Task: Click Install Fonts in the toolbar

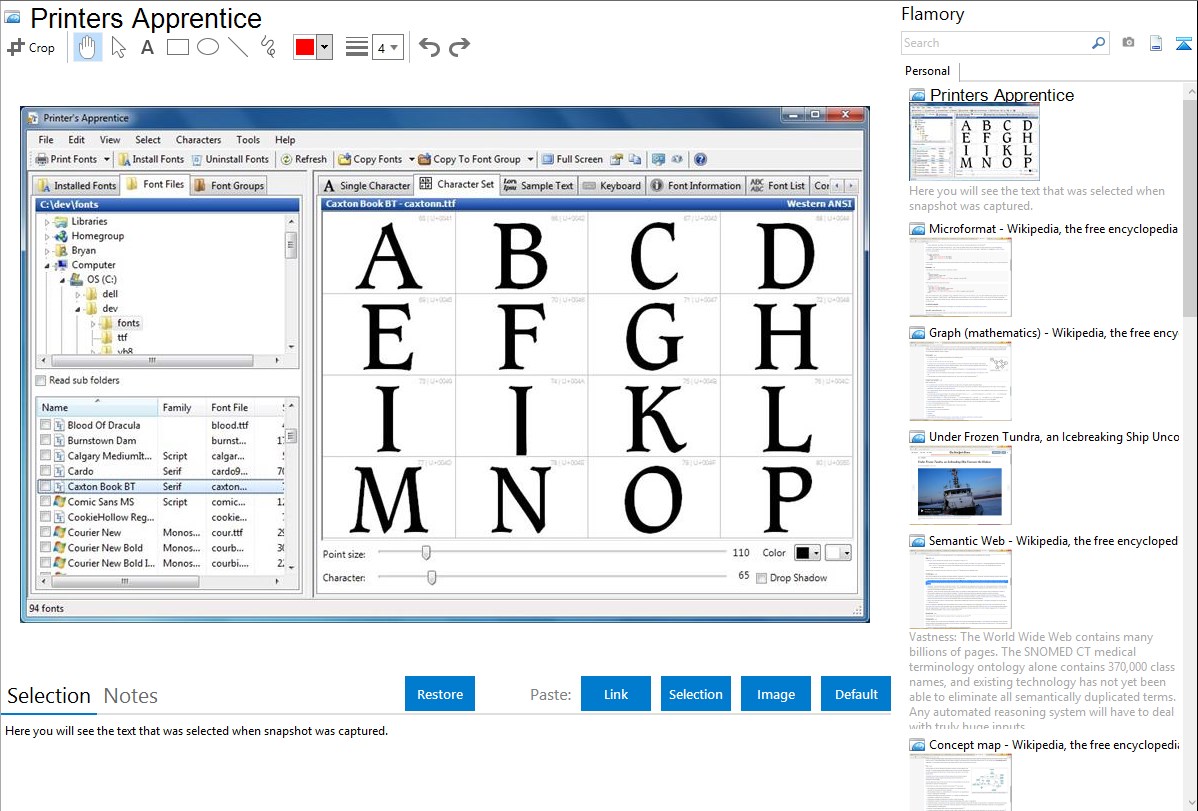Action: 151,159
